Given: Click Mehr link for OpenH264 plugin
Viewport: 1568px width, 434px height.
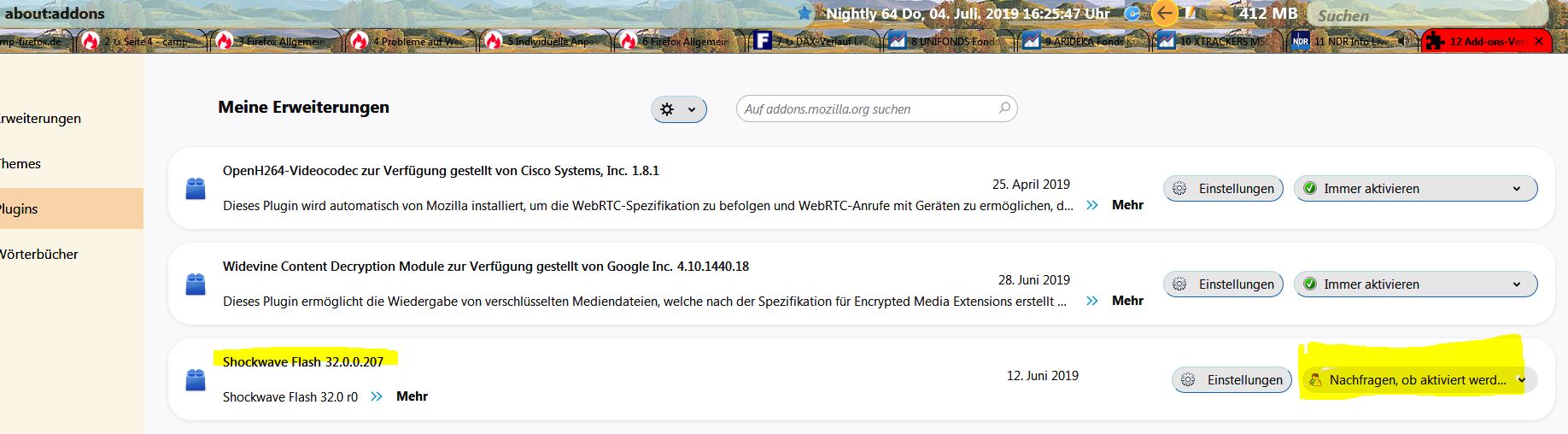Looking at the screenshot, I should 1127,205.
